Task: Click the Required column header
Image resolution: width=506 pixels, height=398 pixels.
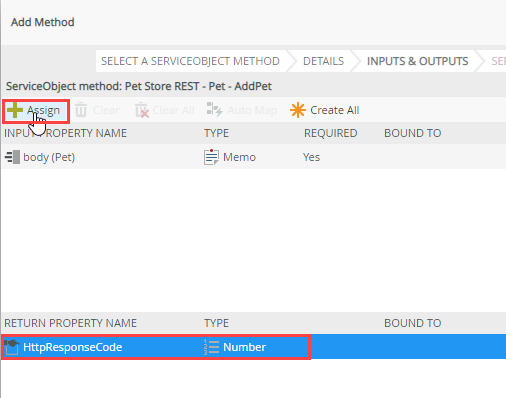Action: tap(330, 133)
